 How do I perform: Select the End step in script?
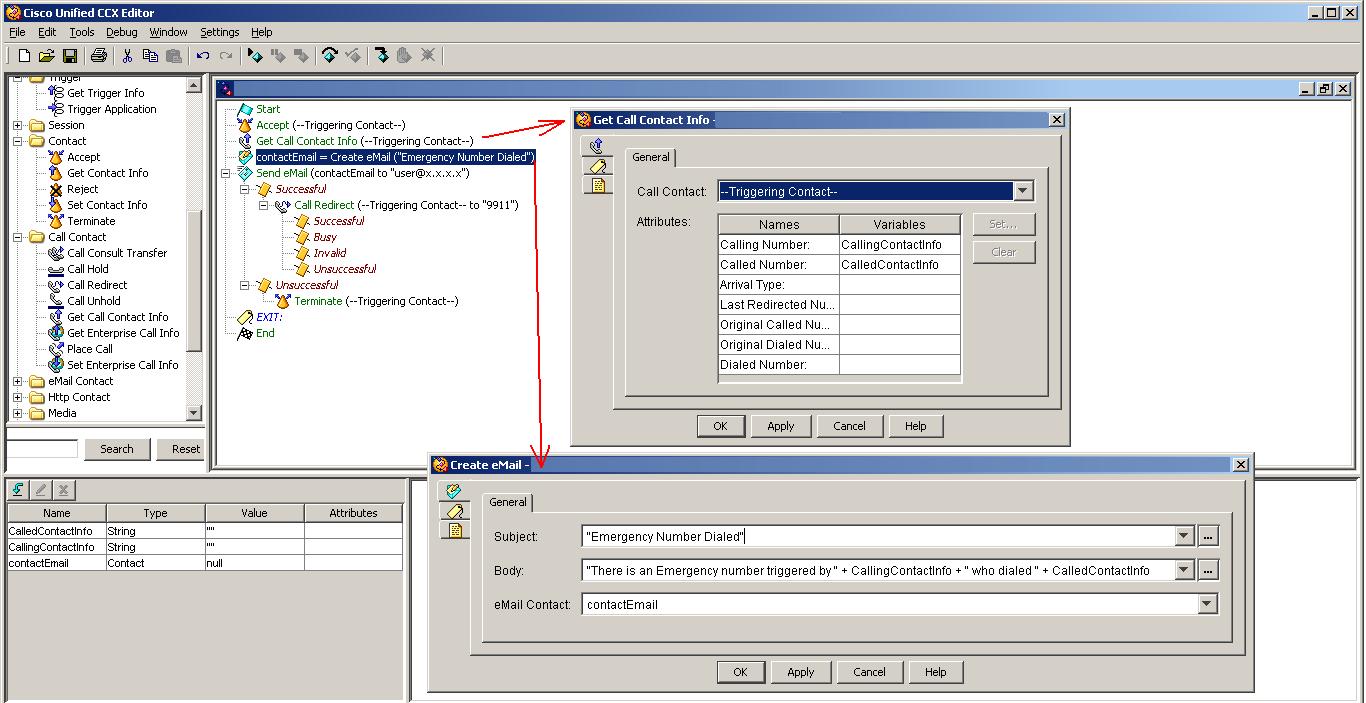(x=265, y=333)
